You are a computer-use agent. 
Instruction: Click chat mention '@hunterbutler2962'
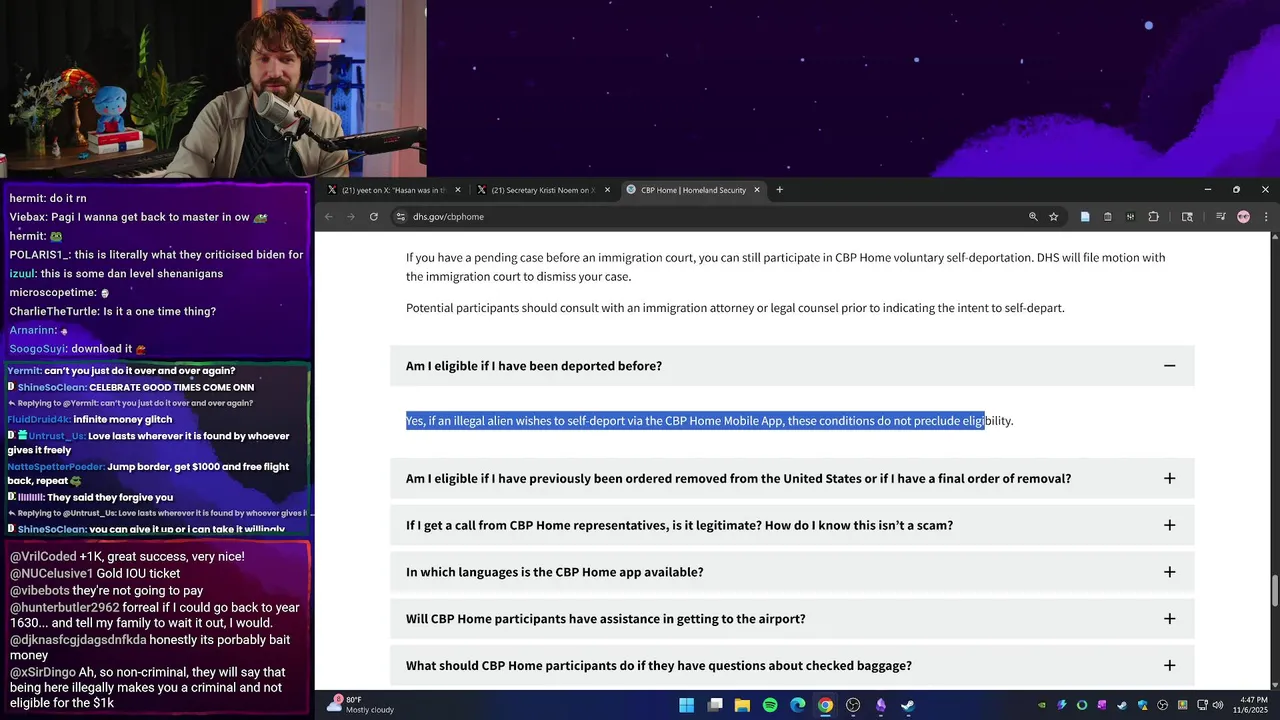click(65, 606)
